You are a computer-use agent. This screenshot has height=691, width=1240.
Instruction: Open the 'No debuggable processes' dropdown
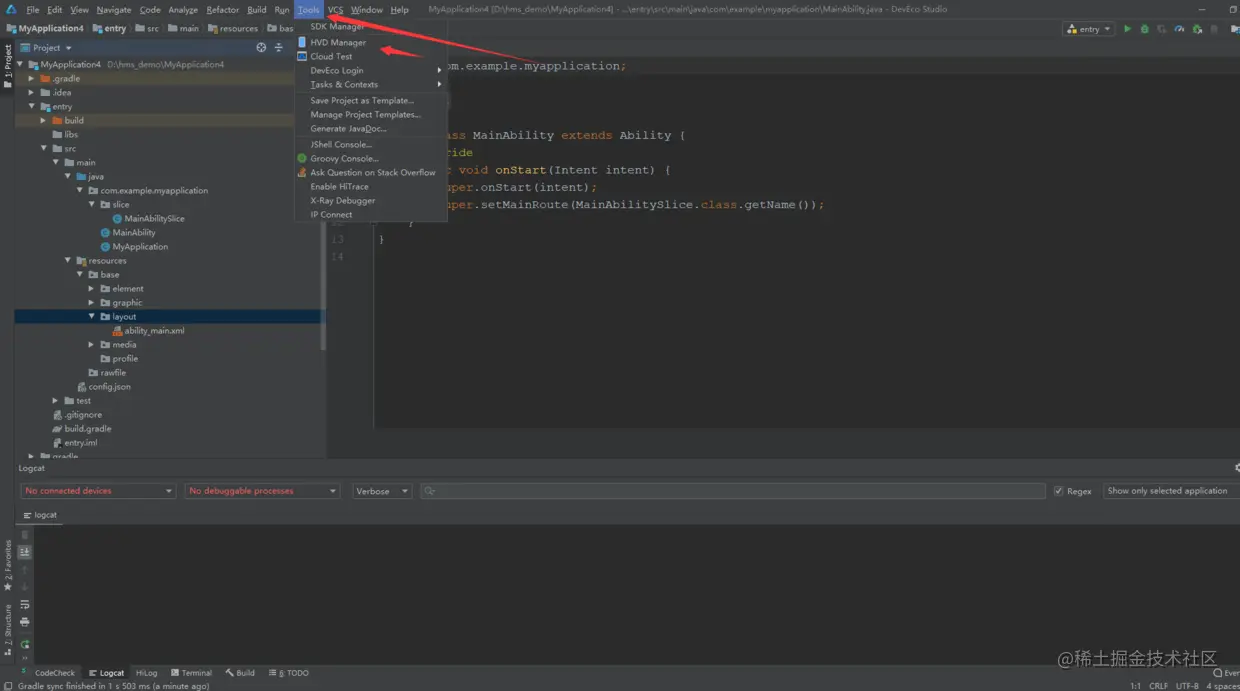point(262,491)
